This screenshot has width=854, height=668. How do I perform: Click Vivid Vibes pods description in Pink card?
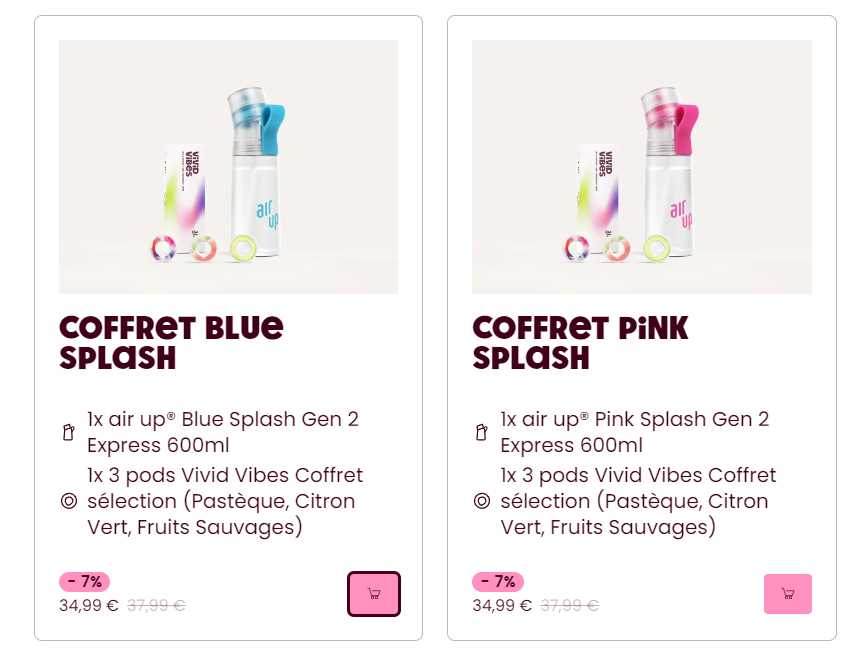click(637, 501)
